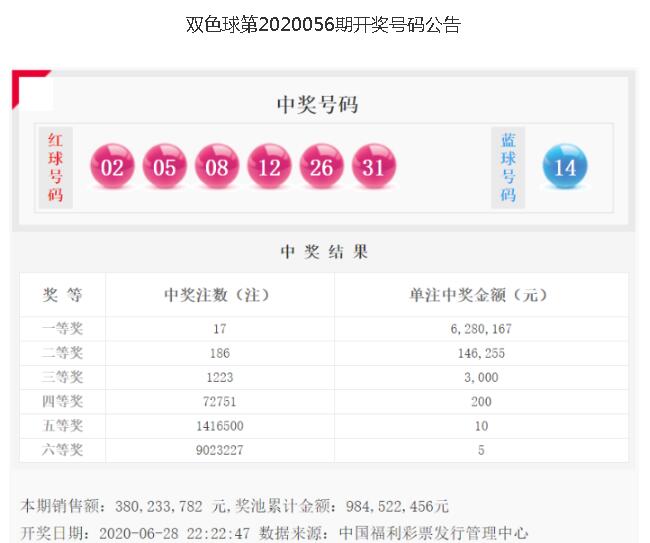This screenshot has width=650, height=543.
Task: Click the 单注中奖金额(元) column header
Action: (480, 295)
